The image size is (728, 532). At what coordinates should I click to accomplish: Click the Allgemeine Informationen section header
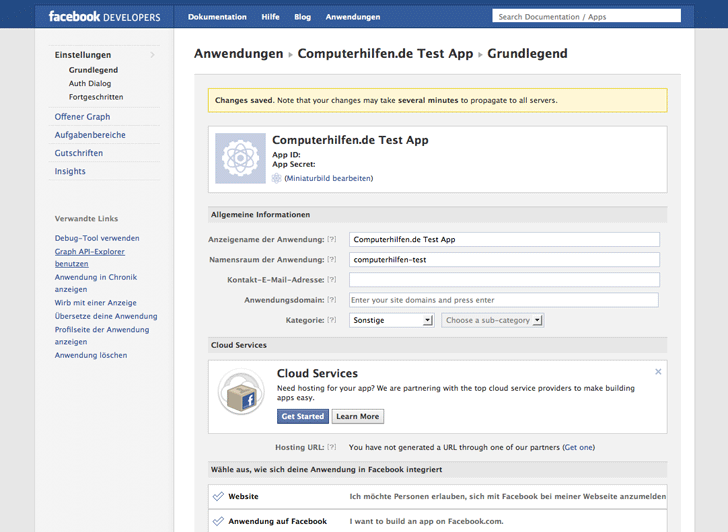pyautogui.click(x=438, y=214)
